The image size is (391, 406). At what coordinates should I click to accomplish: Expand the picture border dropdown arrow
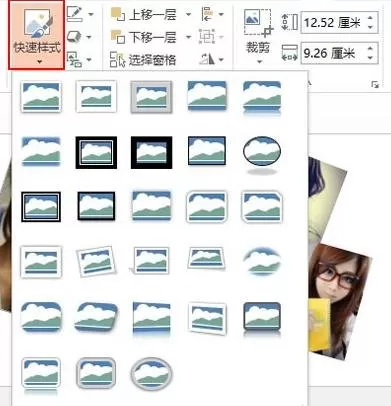tap(90, 15)
